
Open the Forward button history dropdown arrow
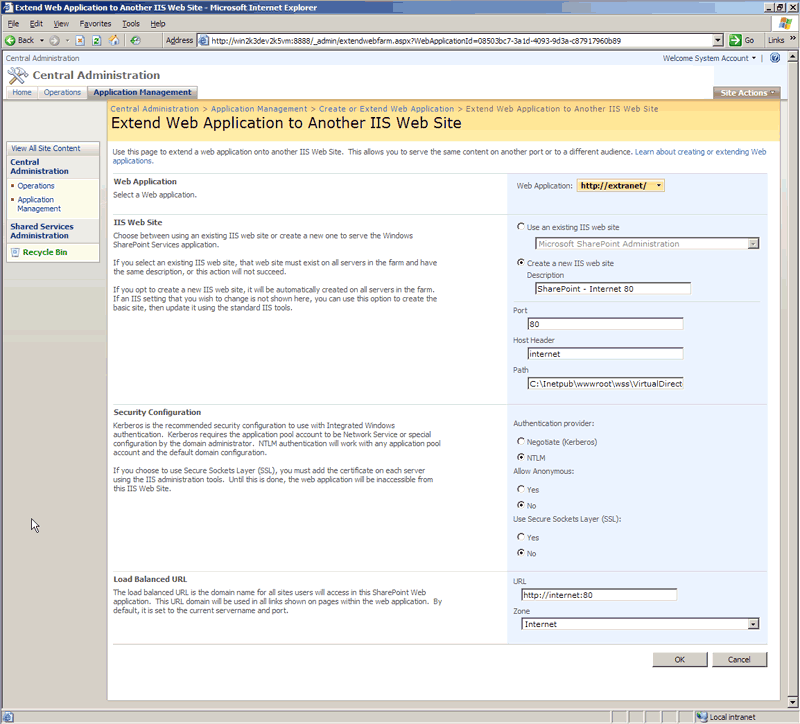tap(67, 40)
